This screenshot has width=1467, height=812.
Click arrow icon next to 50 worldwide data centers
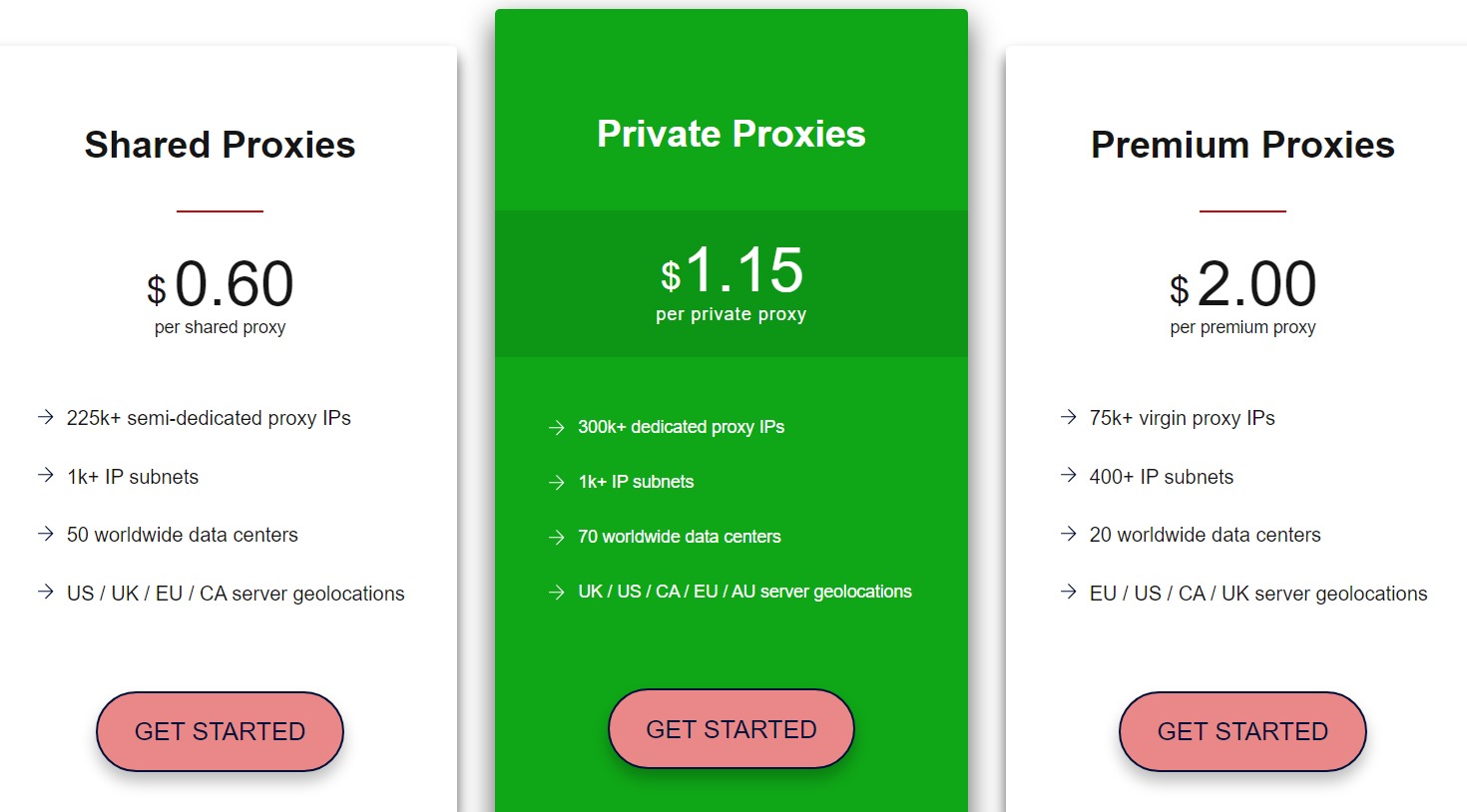click(x=45, y=534)
